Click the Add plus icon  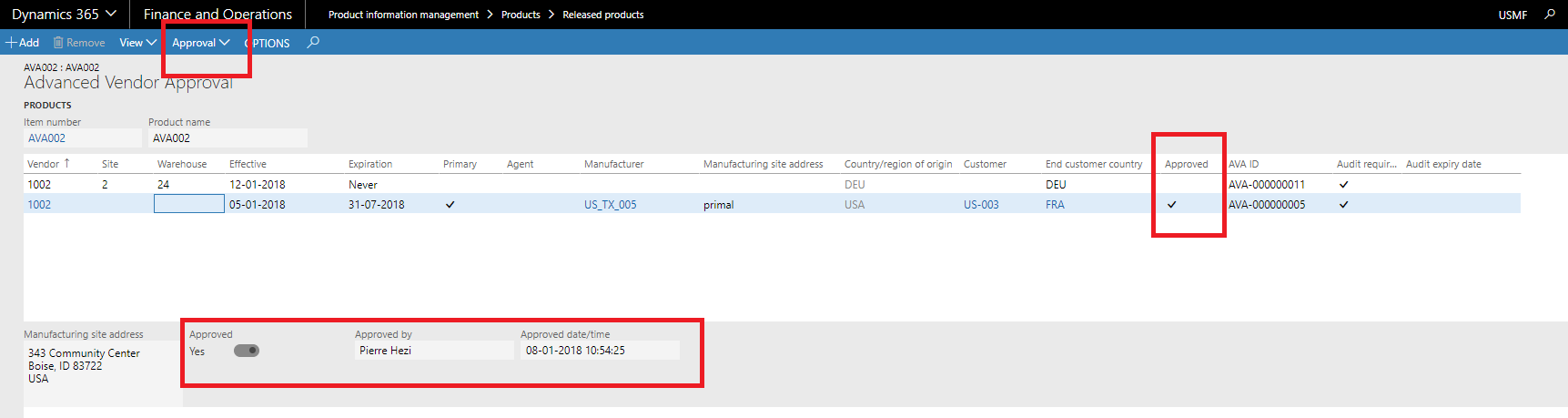pos(11,43)
